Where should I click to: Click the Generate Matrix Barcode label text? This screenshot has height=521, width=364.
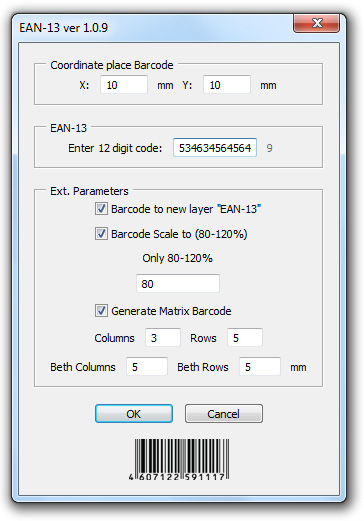(171, 311)
